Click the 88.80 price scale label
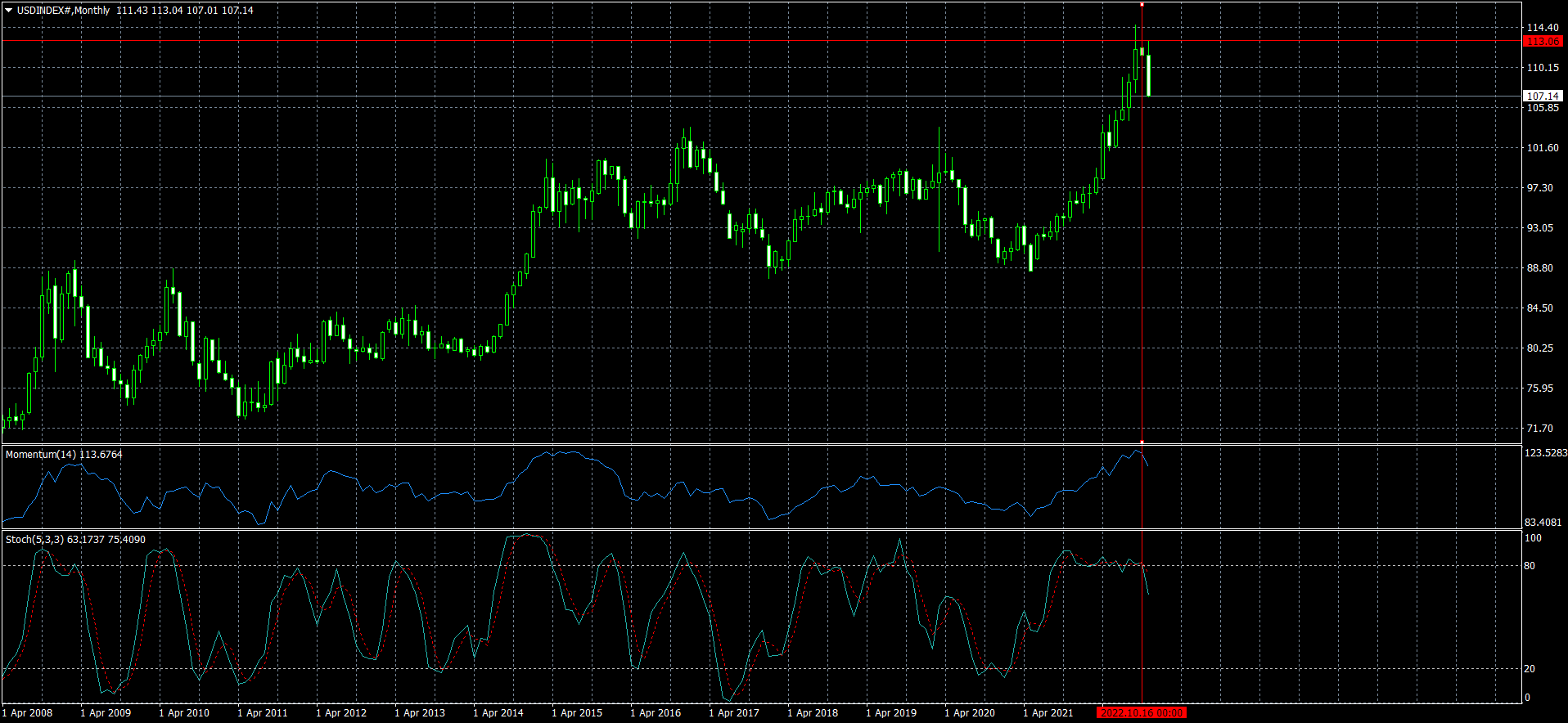Image resolution: width=1568 pixels, height=723 pixels. tap(1539, 268)
